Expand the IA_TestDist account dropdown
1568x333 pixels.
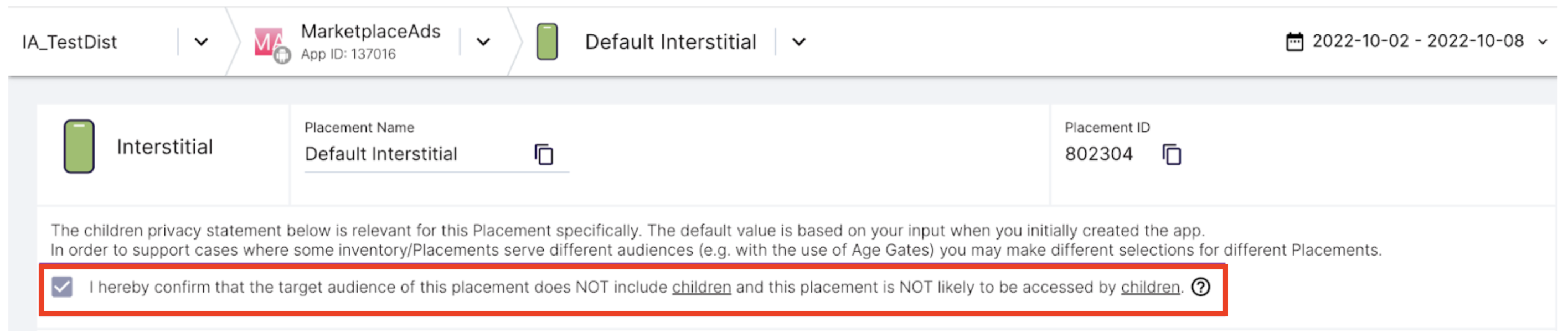pyautogui.click(x=202, y=43)
